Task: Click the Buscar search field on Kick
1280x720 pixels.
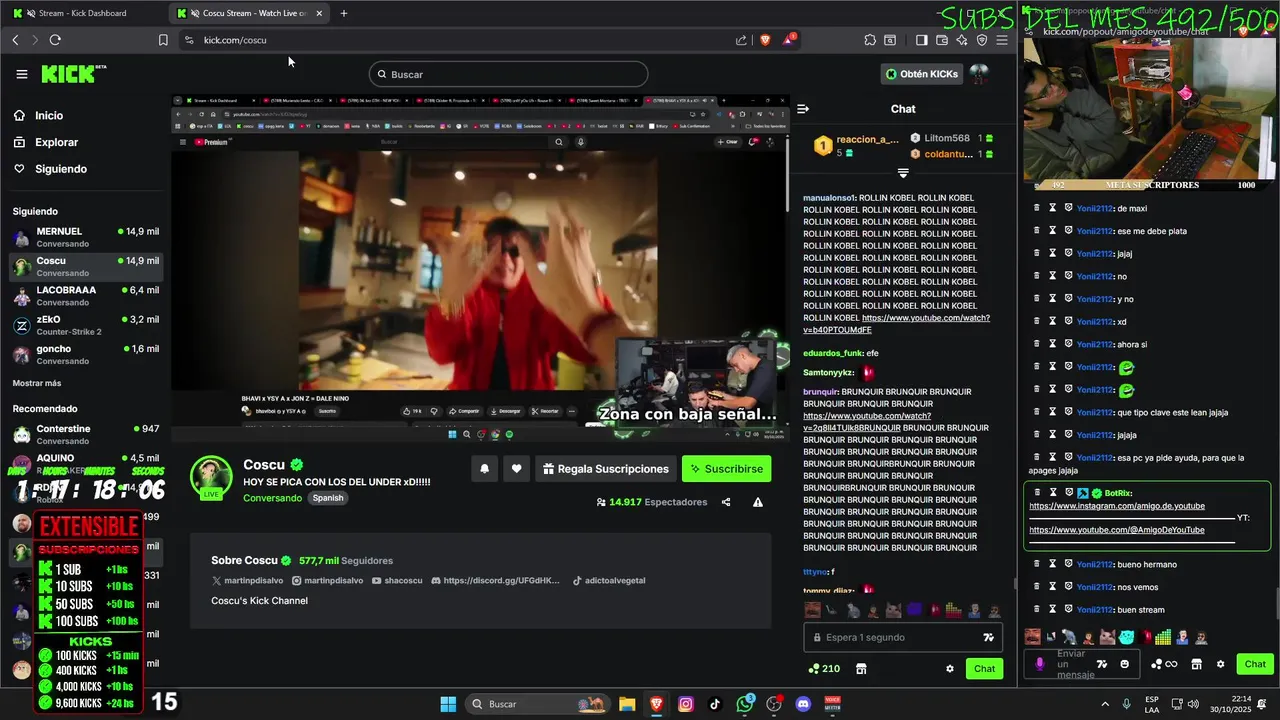Action: point(508,74)
